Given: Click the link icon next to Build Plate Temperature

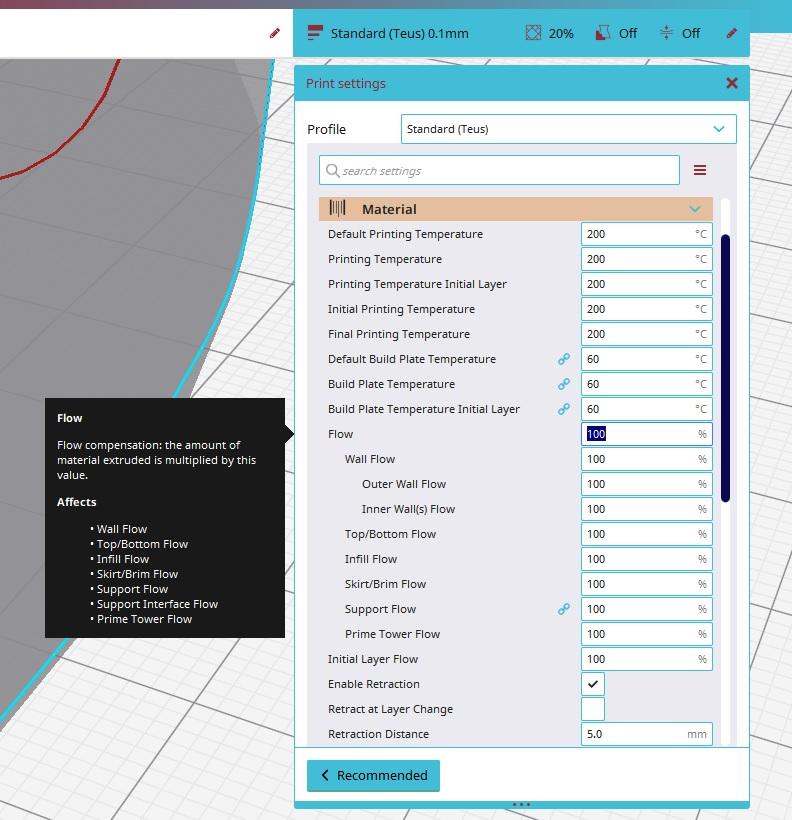Looking at the screenshot, I should tap(564, 384).
